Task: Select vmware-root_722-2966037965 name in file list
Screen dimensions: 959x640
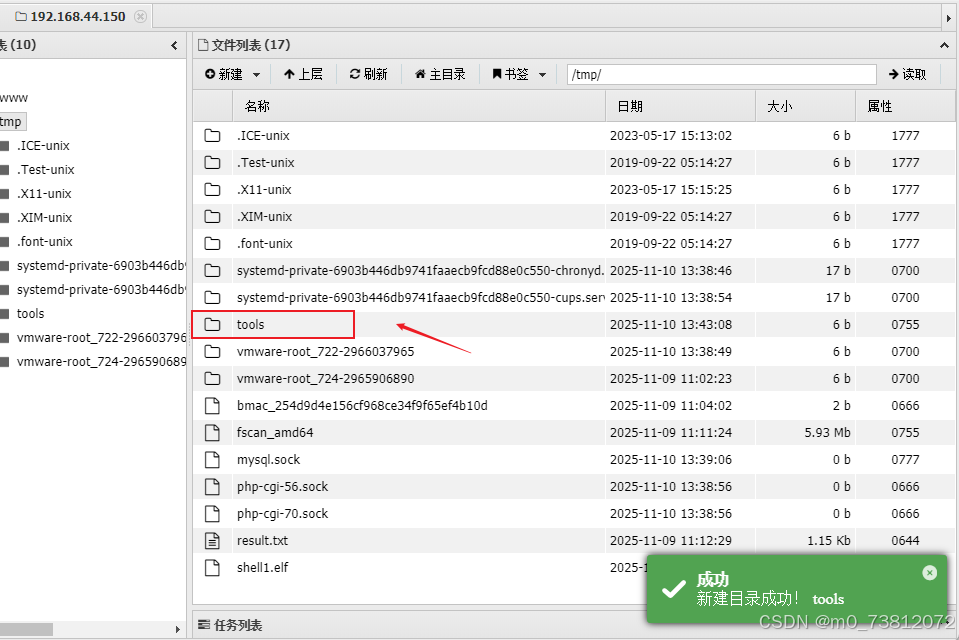Action: coord(325,351)
